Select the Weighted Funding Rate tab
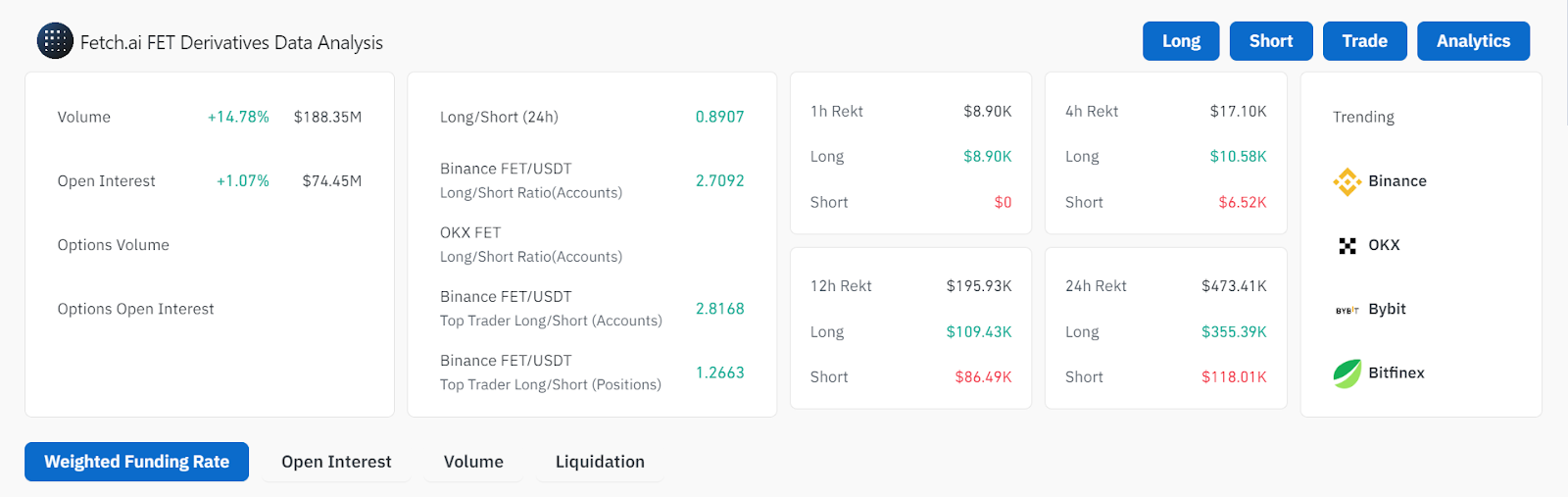The width and height of the screenshot is (1568, 497). tap(136, 462)
